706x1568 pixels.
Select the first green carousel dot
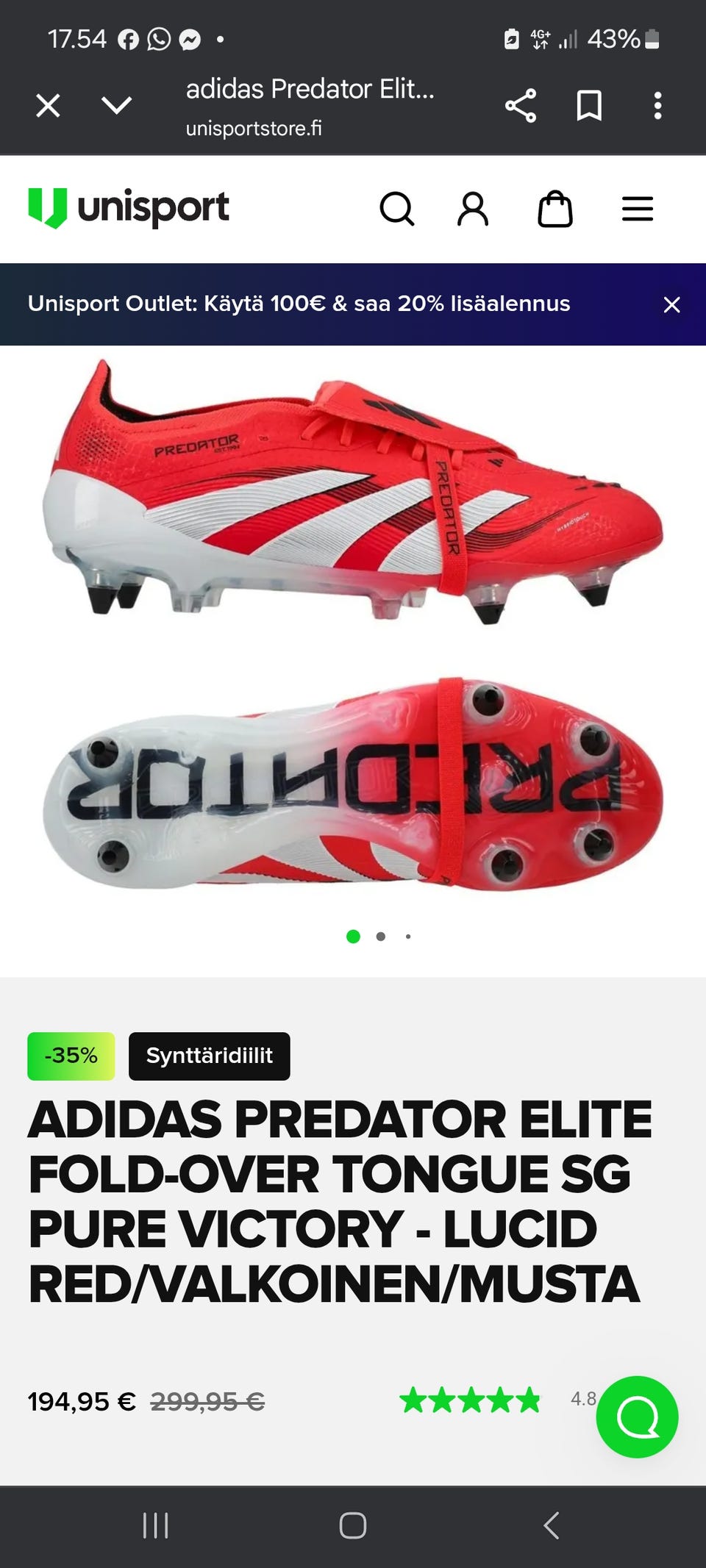pos(353,937)
